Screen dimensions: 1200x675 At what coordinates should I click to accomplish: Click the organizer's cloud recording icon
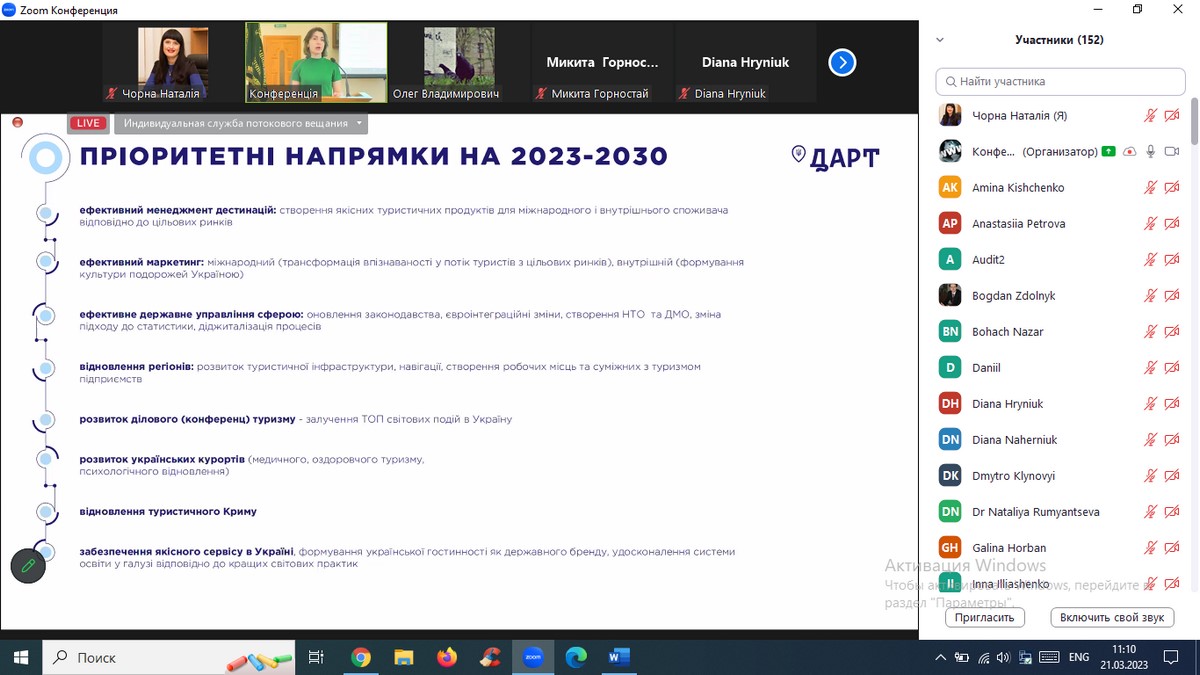pyautogui.click(x=1129, y=152)
